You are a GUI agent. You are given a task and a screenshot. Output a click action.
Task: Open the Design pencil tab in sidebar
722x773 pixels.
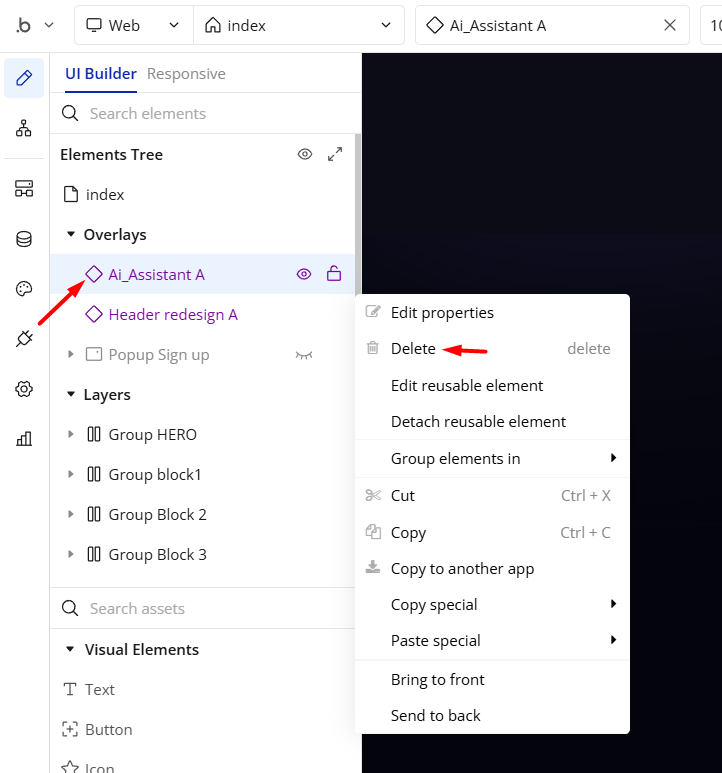click(24, 78)
